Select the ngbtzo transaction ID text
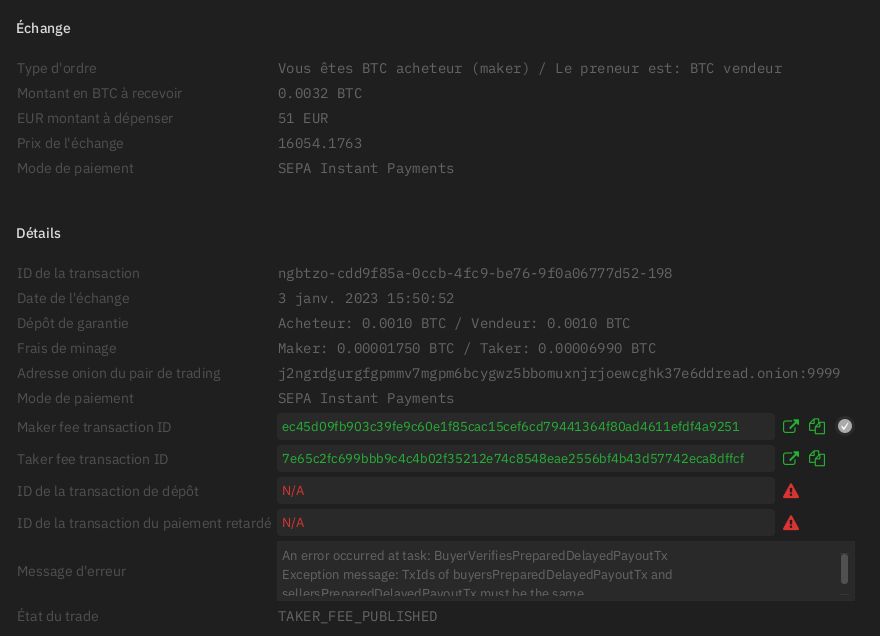This screenshot has width=880, height=636. tap(475, 273)
